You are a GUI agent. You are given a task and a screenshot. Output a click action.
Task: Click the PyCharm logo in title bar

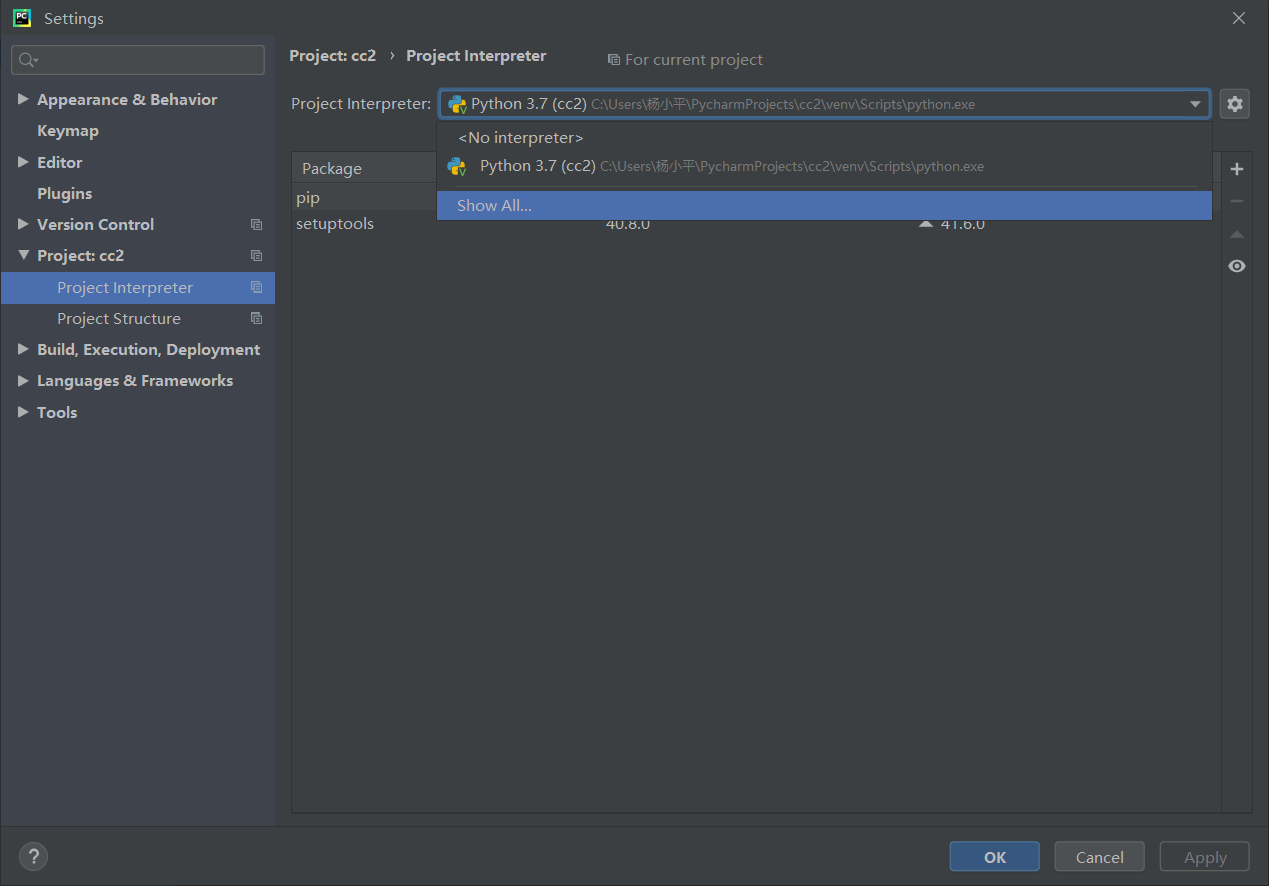[x=21, y=18]
